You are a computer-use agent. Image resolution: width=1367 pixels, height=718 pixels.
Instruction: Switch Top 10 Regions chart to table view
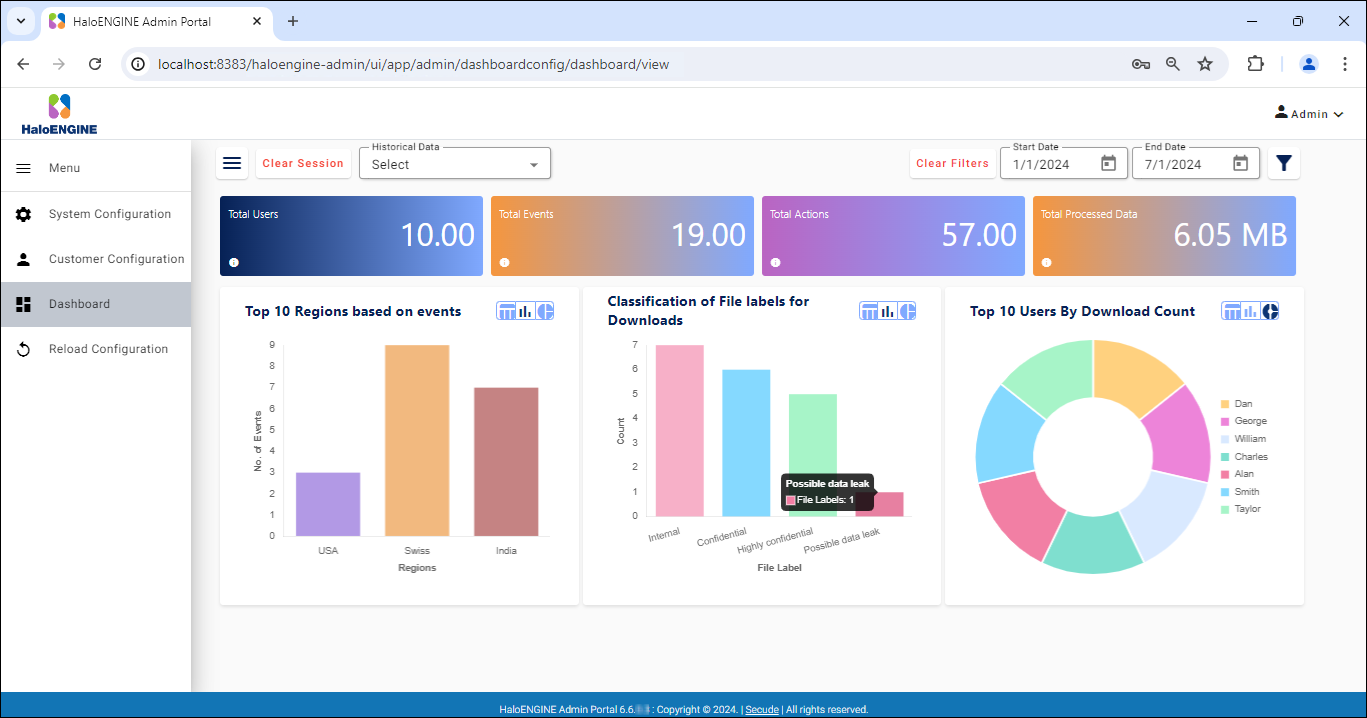tap(506, 311)
